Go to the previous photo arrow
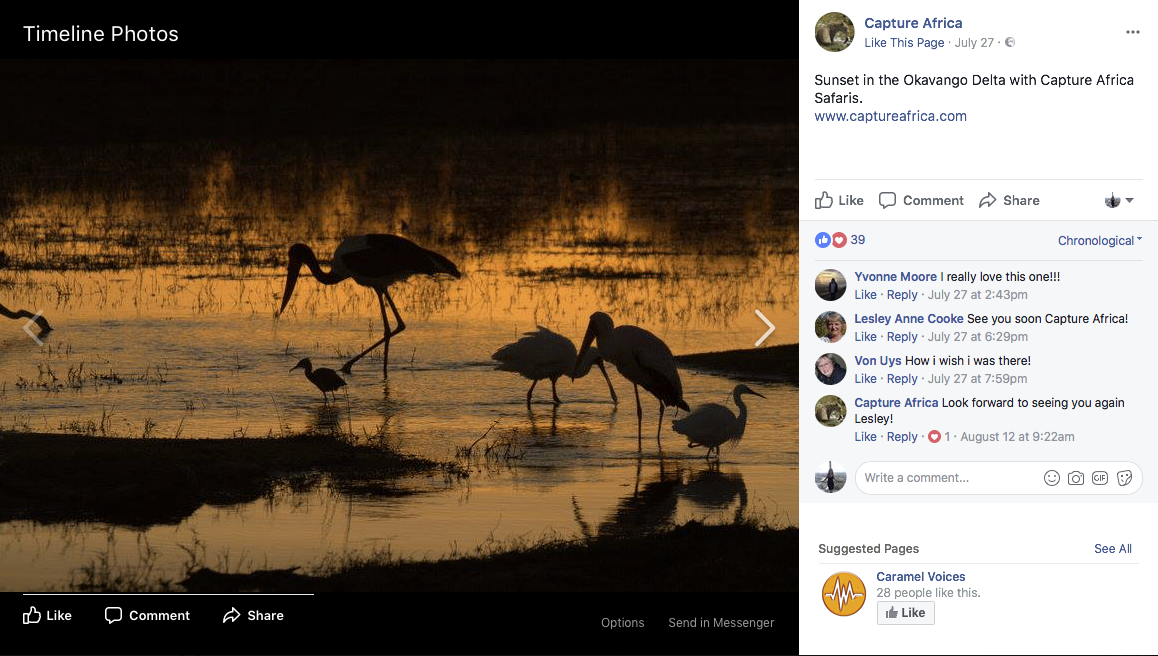 pos(34,328)
